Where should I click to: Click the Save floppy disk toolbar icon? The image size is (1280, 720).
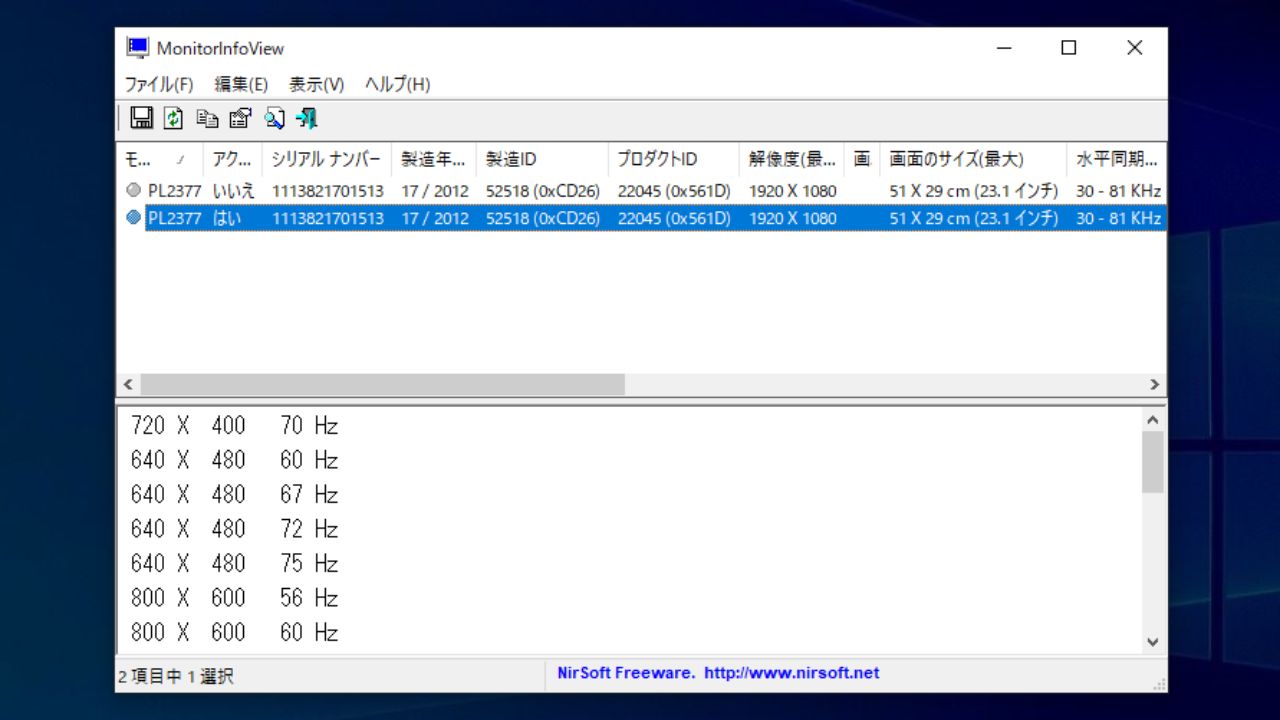[x=141, y=118]
